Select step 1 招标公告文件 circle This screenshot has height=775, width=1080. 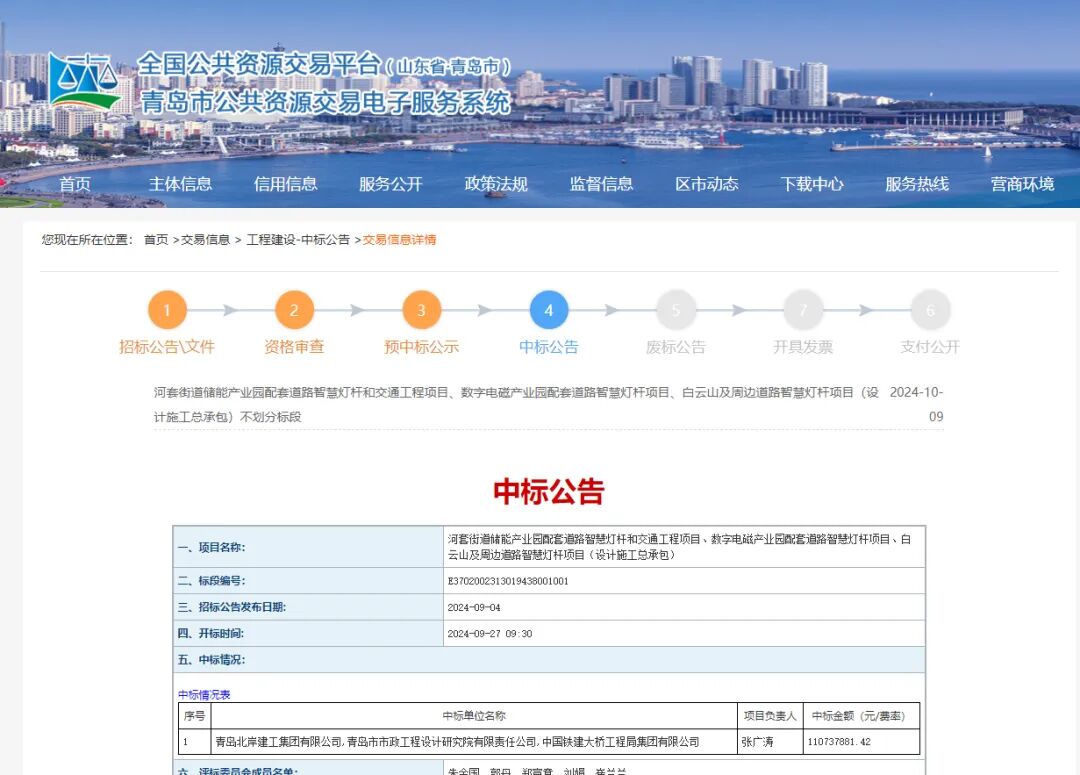pyautogui.click(x=167, y=311)
